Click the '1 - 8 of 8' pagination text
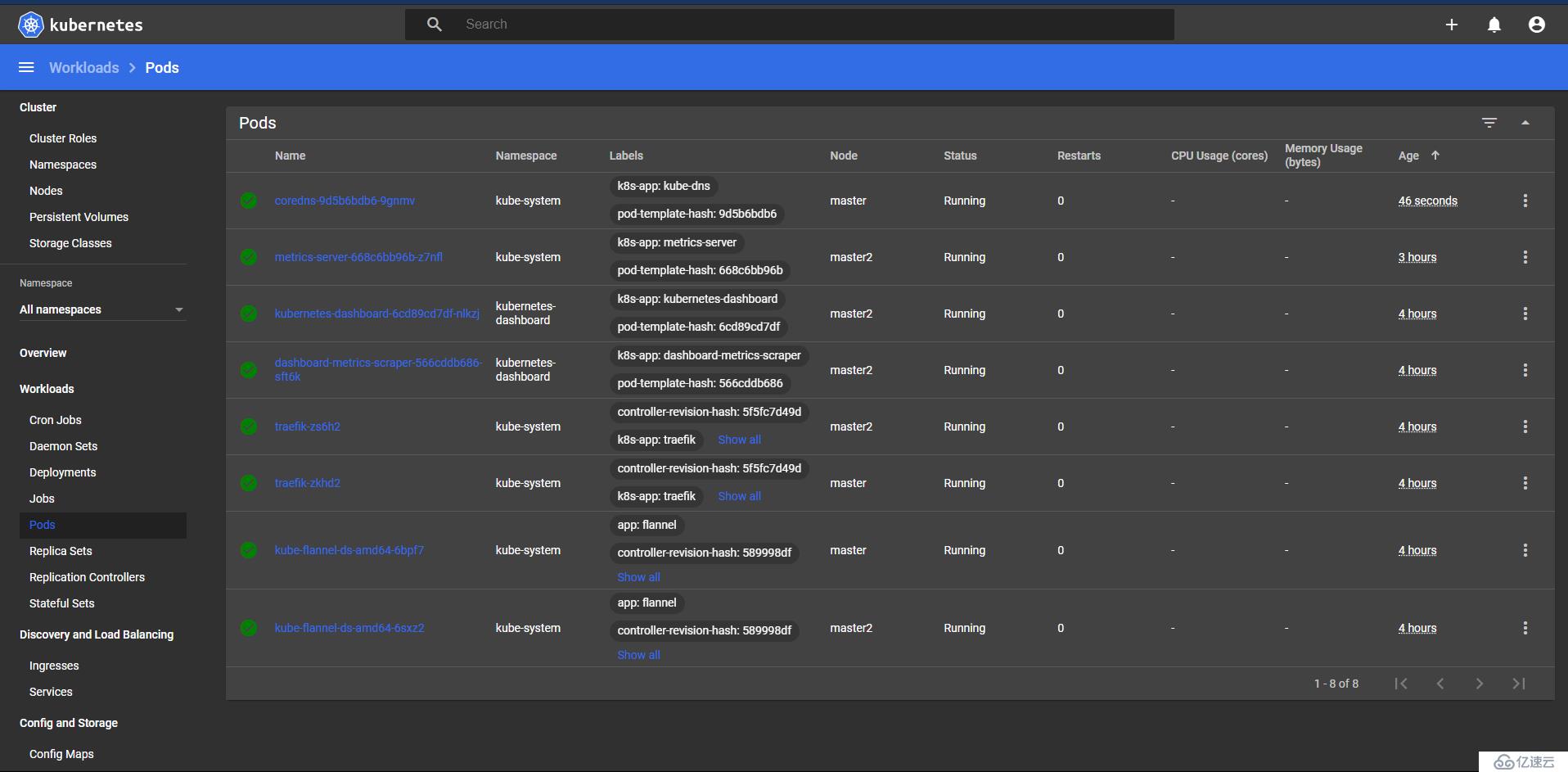The width and height of the screenshot is (1568, 772). 1336,684
